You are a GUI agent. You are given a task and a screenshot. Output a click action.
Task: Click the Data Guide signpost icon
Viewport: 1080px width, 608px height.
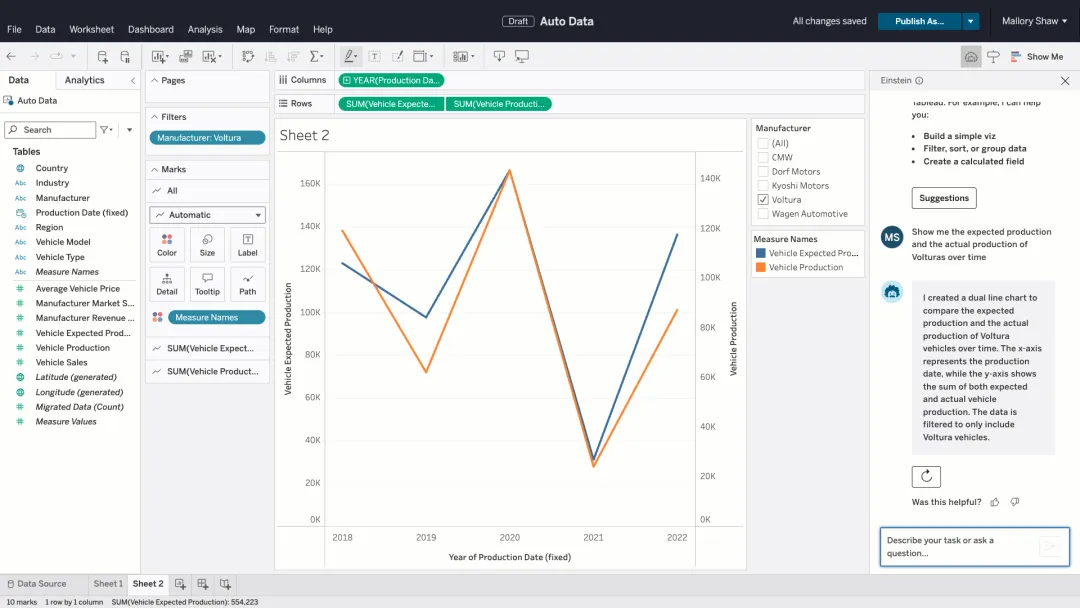(993, 56)
